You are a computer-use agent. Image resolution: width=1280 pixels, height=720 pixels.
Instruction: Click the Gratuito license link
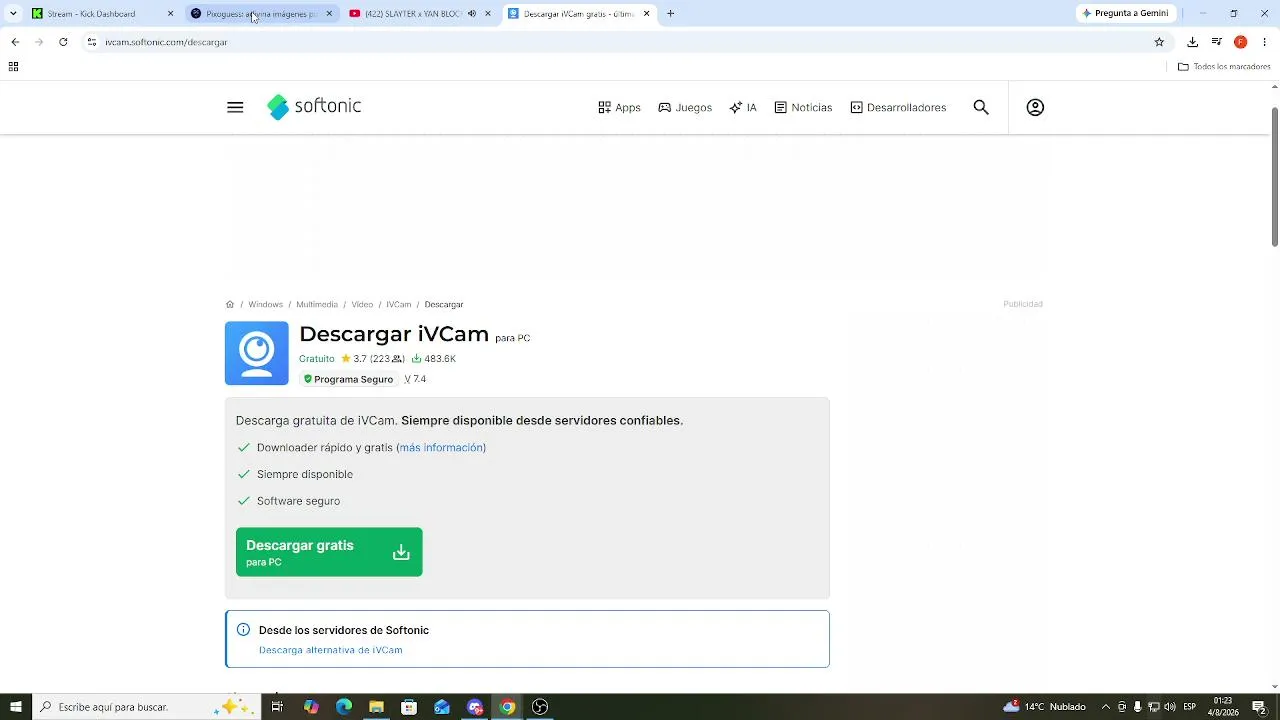click(317, 359)
